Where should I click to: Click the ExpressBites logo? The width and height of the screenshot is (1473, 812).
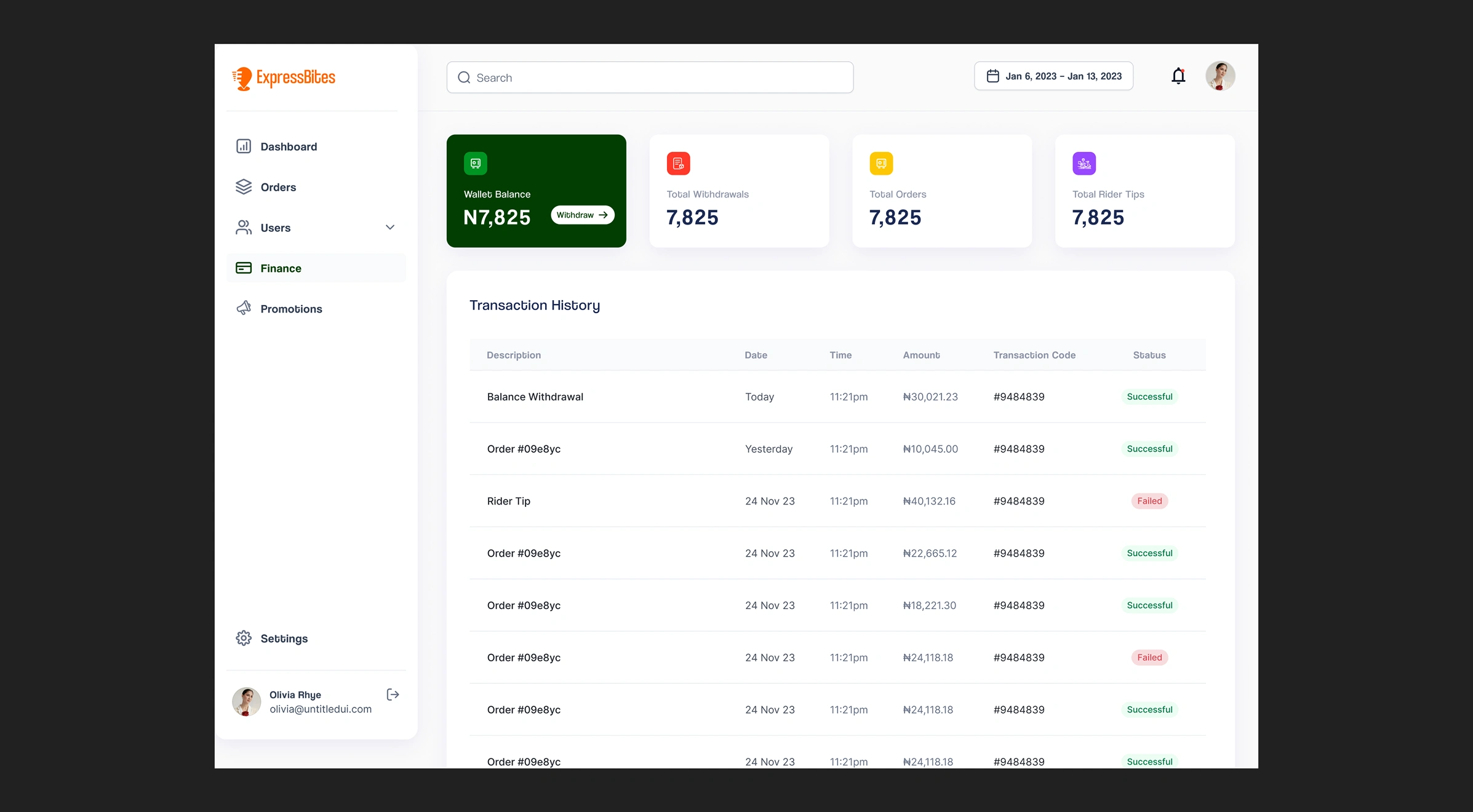[x=284, y=78]
